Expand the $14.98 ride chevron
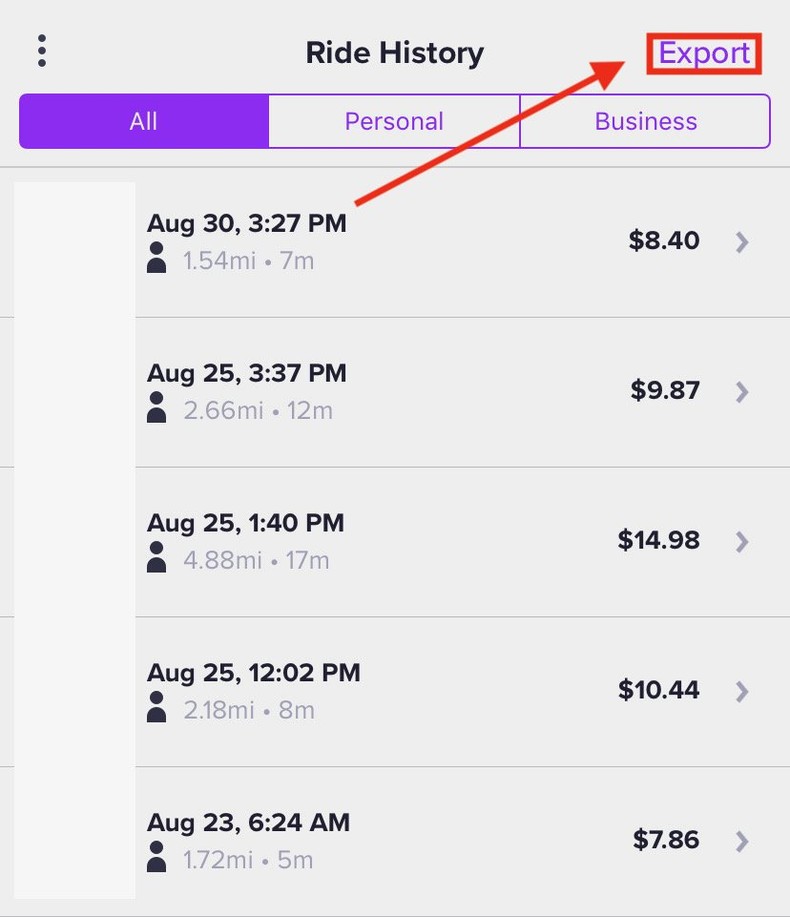 [x=742, y=541]
